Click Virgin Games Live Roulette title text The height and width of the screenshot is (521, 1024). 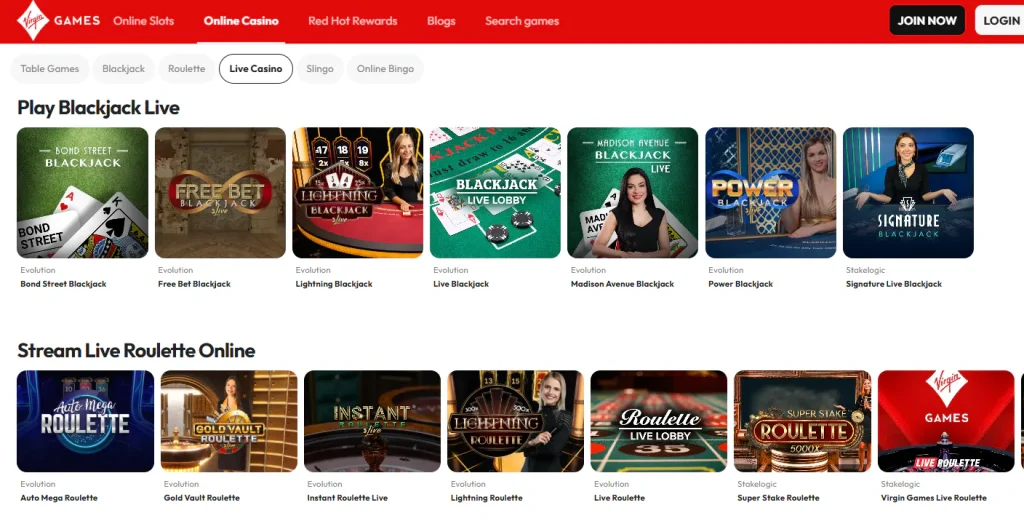point(934,497)
